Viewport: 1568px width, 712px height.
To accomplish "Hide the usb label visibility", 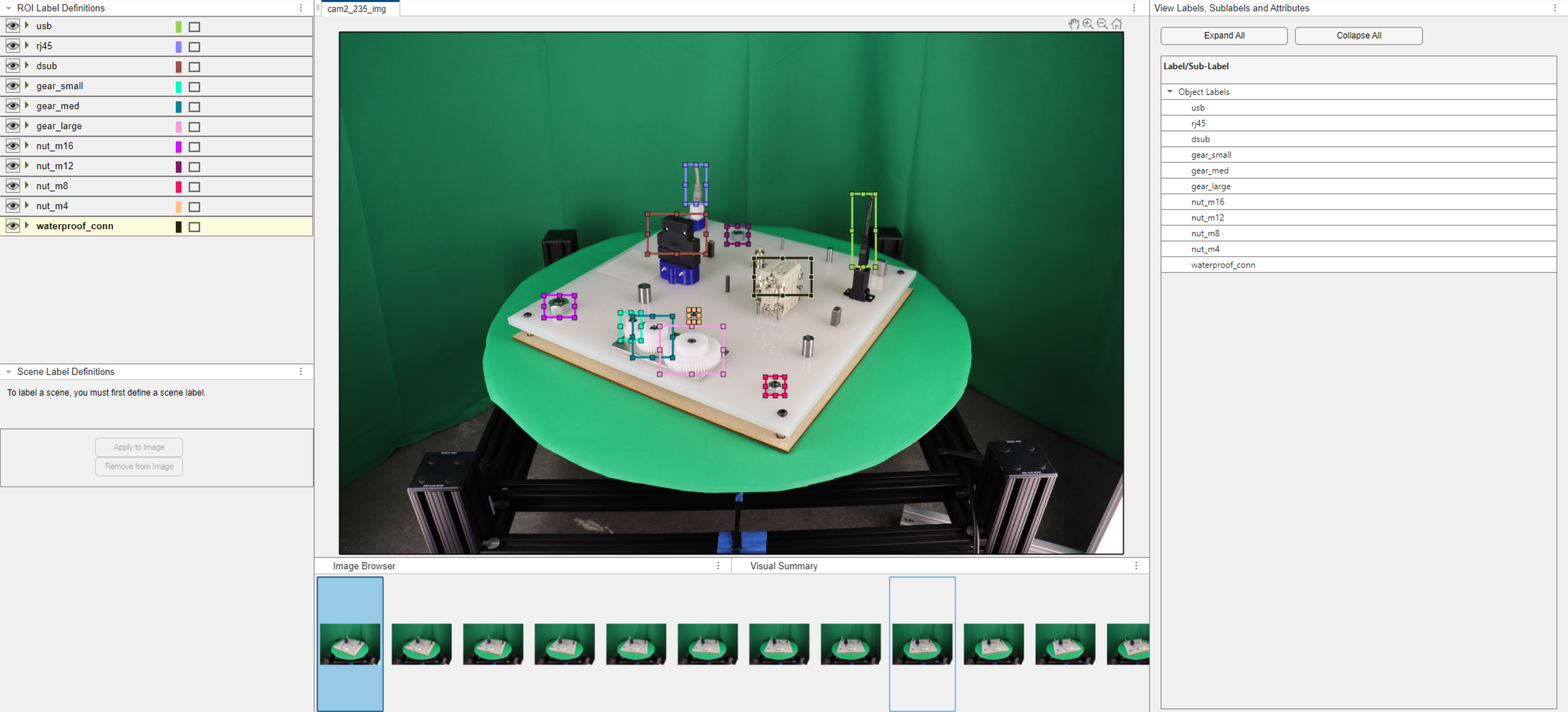I will [x=12, y=26].
